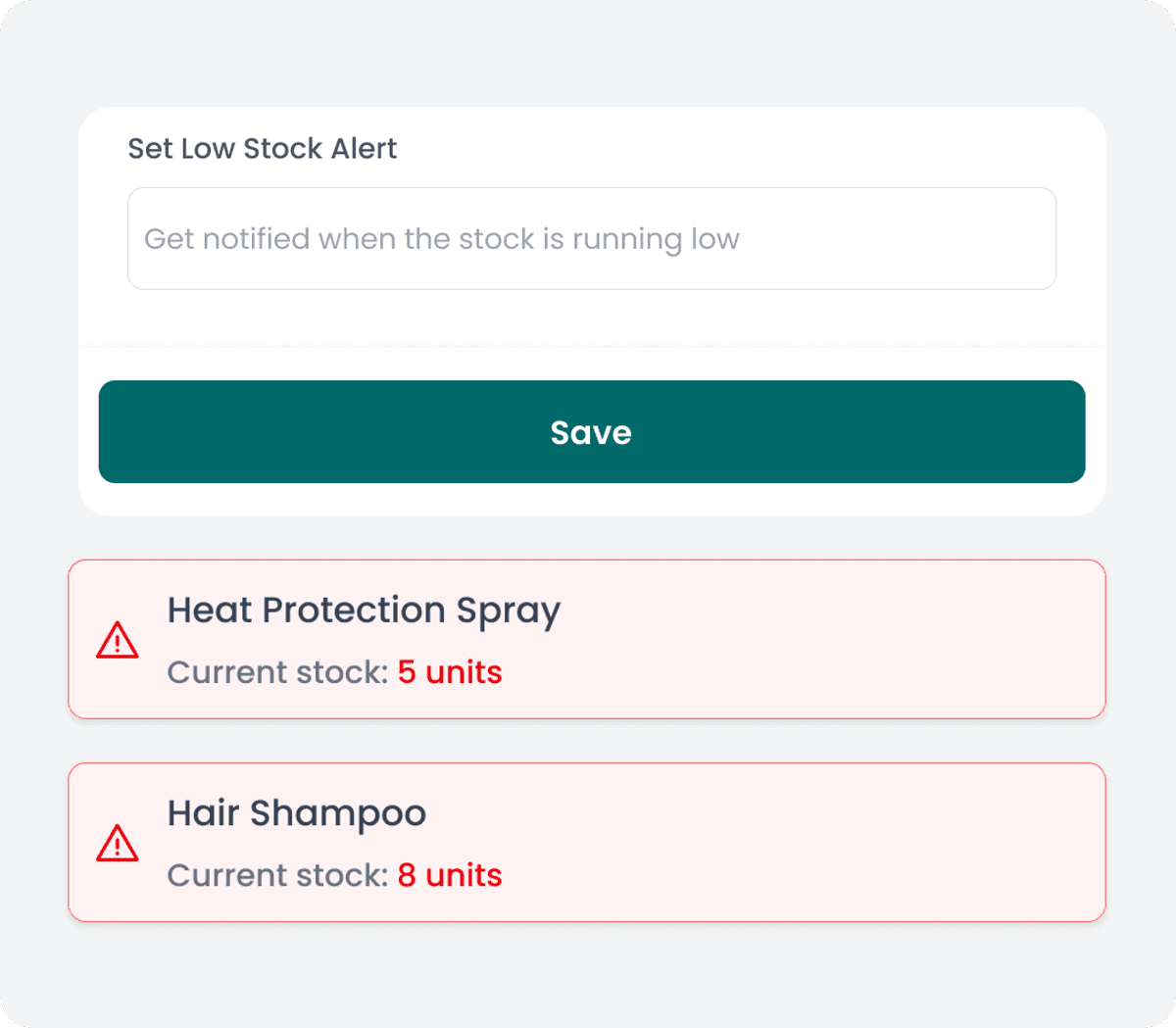The width and height of the screenshot is (1176, 1028).
Task: Select the Hair Shampoo title
Action: point(296,812)
